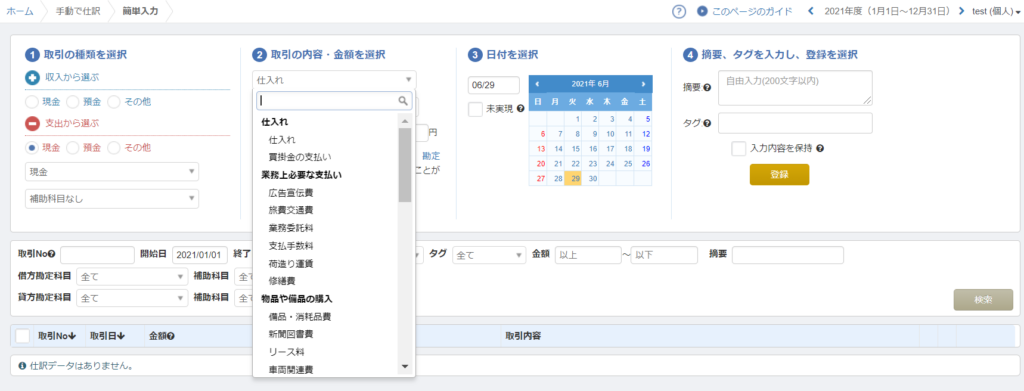Viewport: 1024px width, 391px height.
Task: Click the dropdown list scrollbar thumb
Action: point(405,164)
